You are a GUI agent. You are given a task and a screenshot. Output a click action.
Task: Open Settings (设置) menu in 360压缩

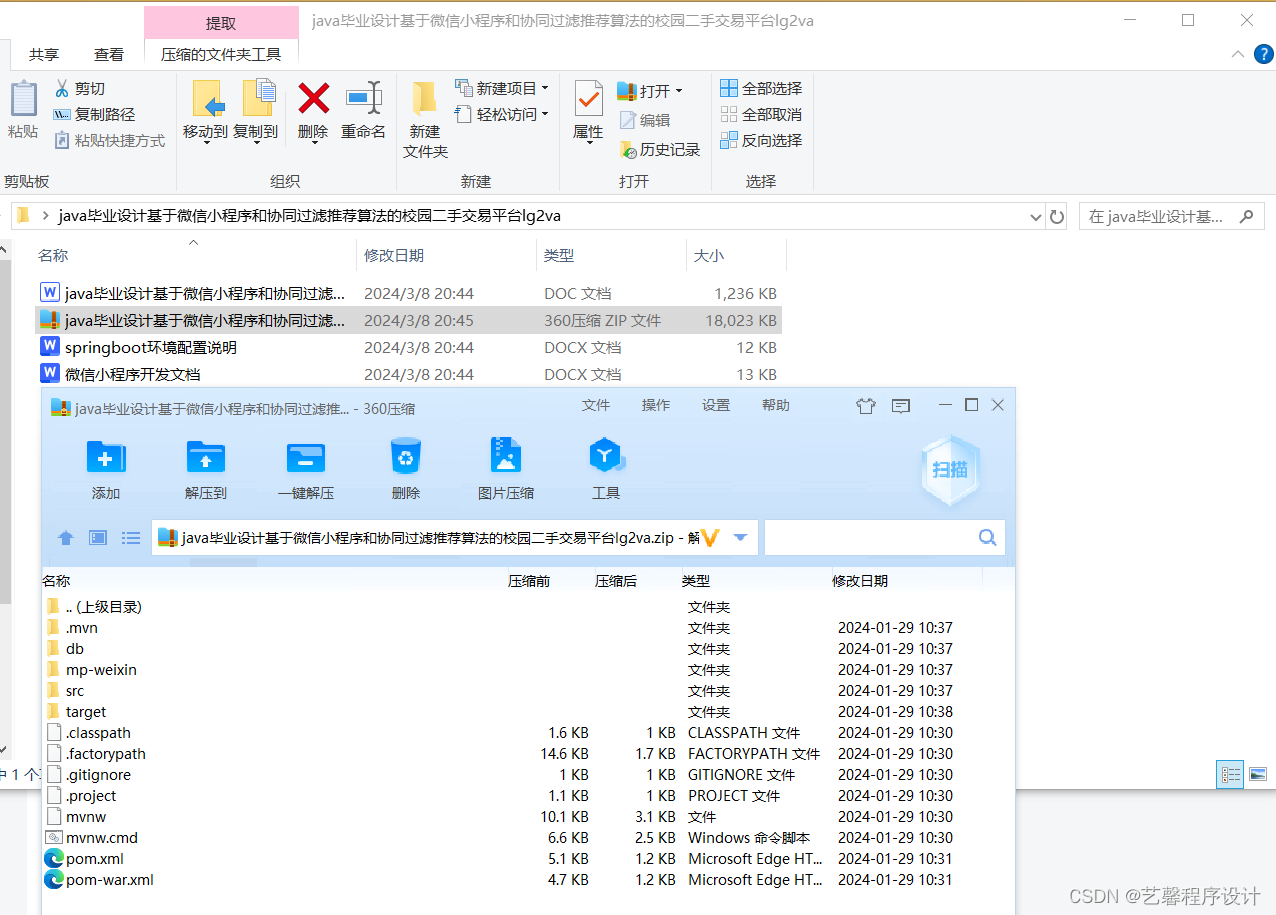[716, 405]
